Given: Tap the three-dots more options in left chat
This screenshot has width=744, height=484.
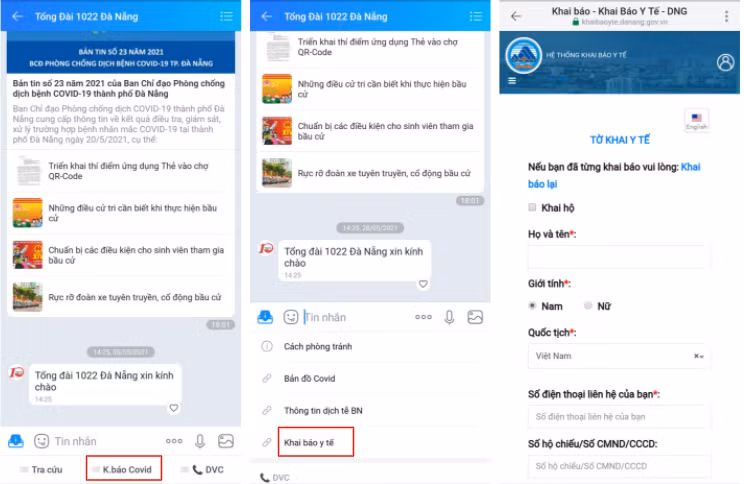Looking at the screenshot, I should point(174,440).
